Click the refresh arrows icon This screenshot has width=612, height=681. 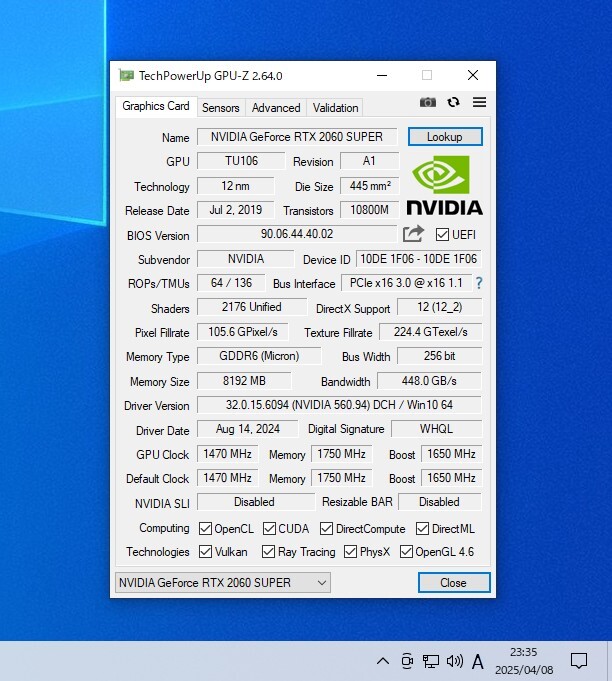pyautogui.click(x=453, y=102)
